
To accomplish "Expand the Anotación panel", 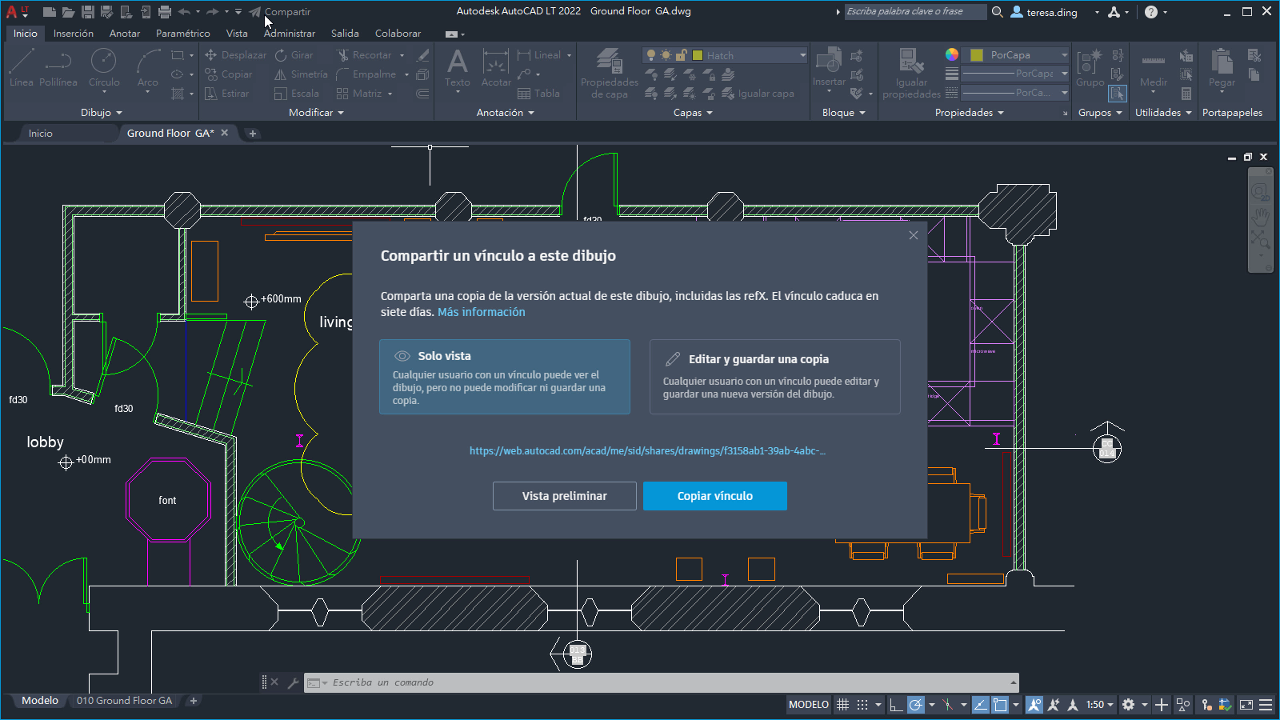I will [506, 113].
